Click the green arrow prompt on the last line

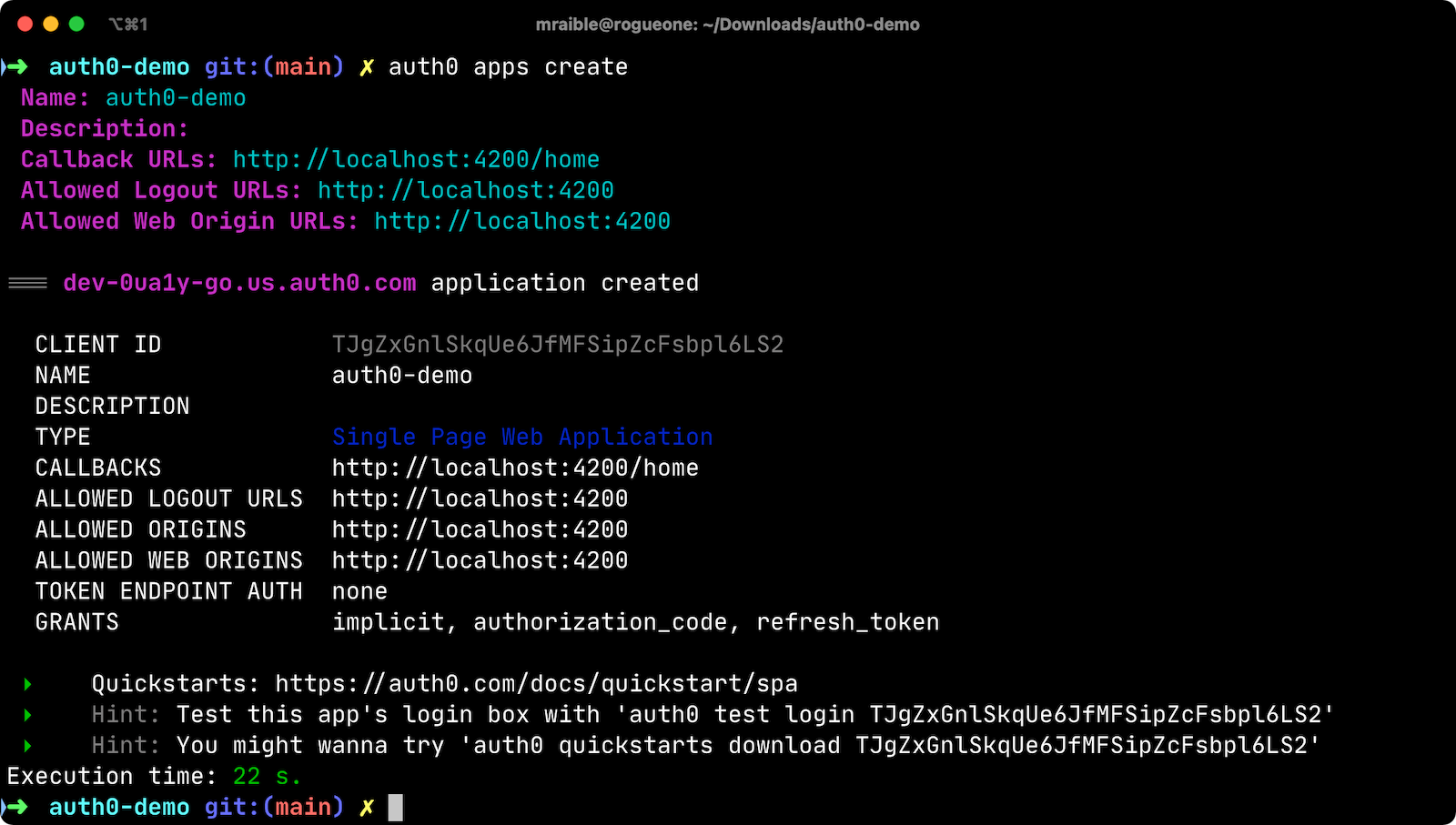pyautogui.click(x=16, y=807)
